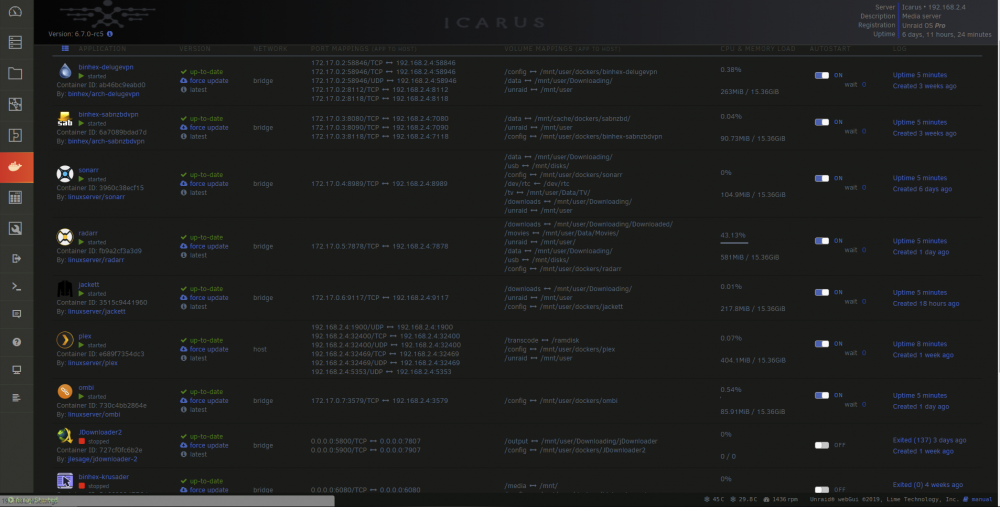Edit the wait value for binhex-delugevpn
The width and height of the screenshot is (1000, 507).
pos(864,84)
